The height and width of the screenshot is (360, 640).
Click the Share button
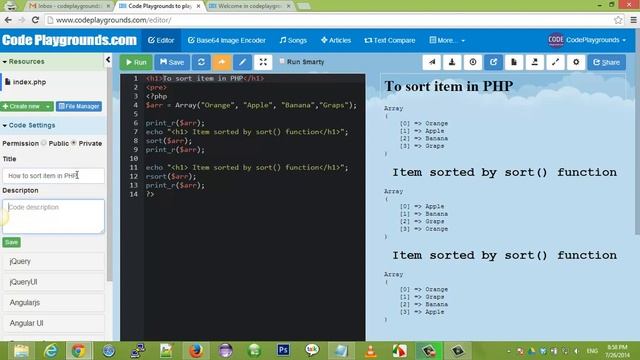tap(607, 62)
